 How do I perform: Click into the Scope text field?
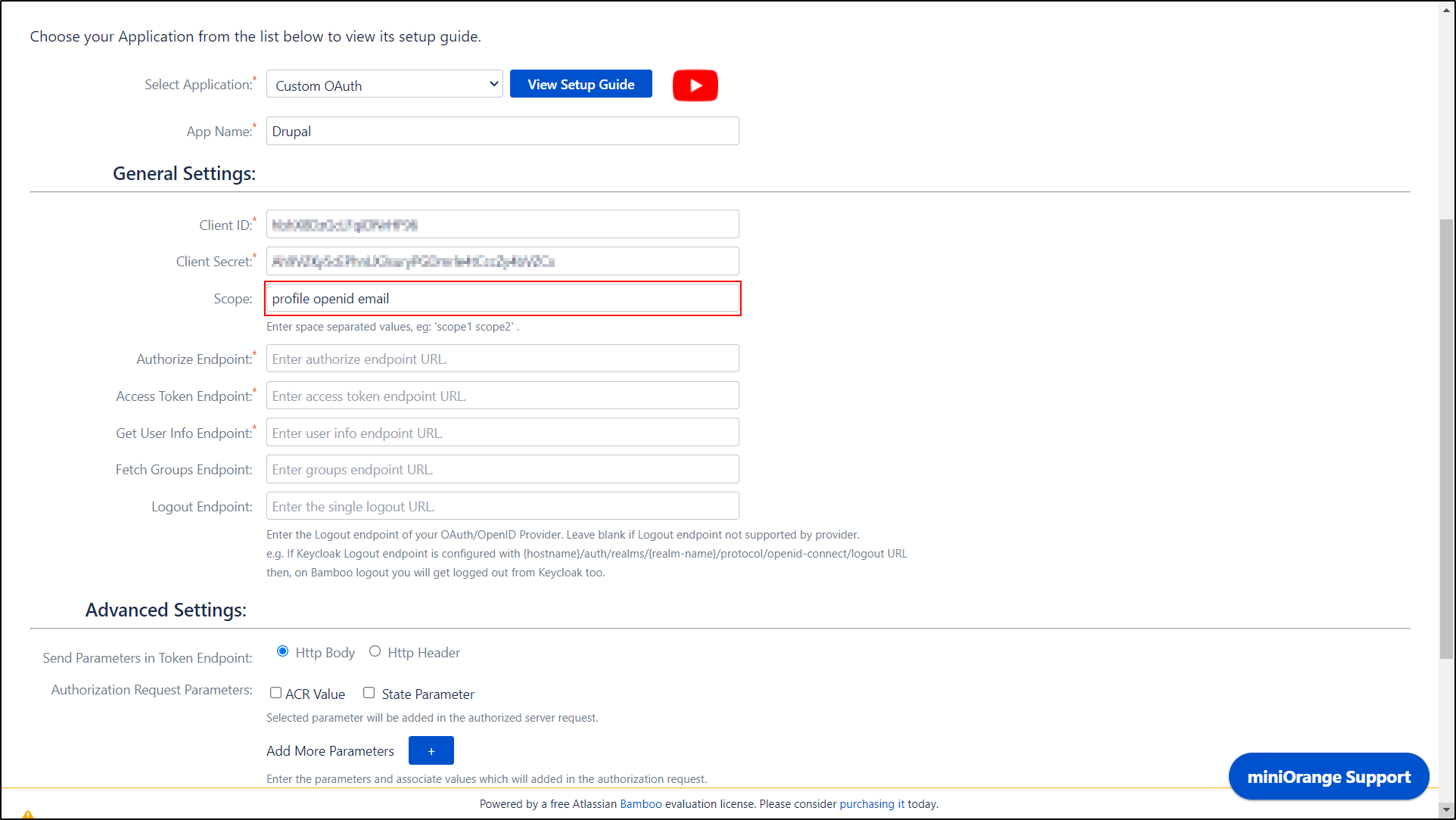coord(502,299)
